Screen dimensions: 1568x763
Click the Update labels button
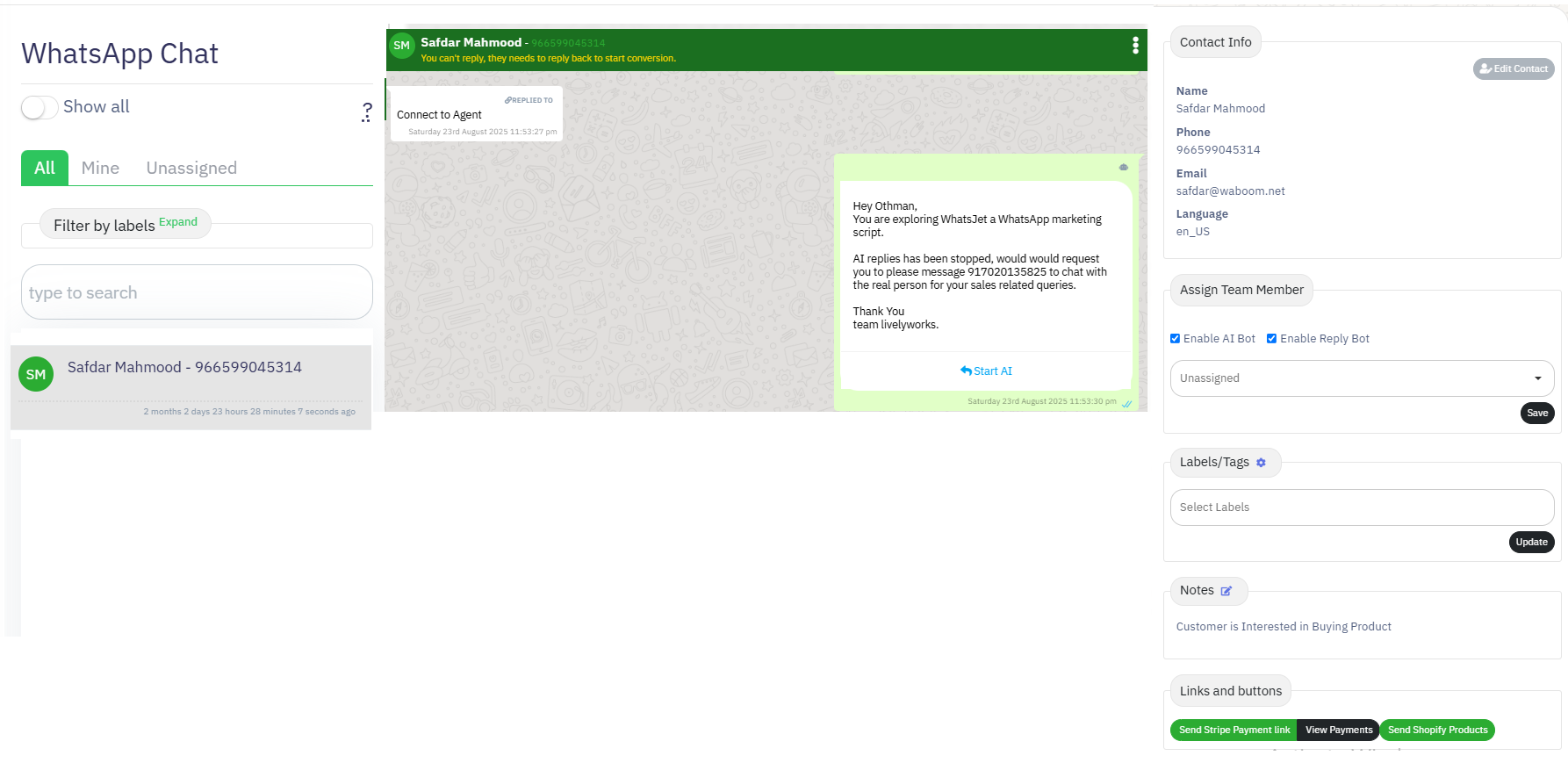point(1531,543)
